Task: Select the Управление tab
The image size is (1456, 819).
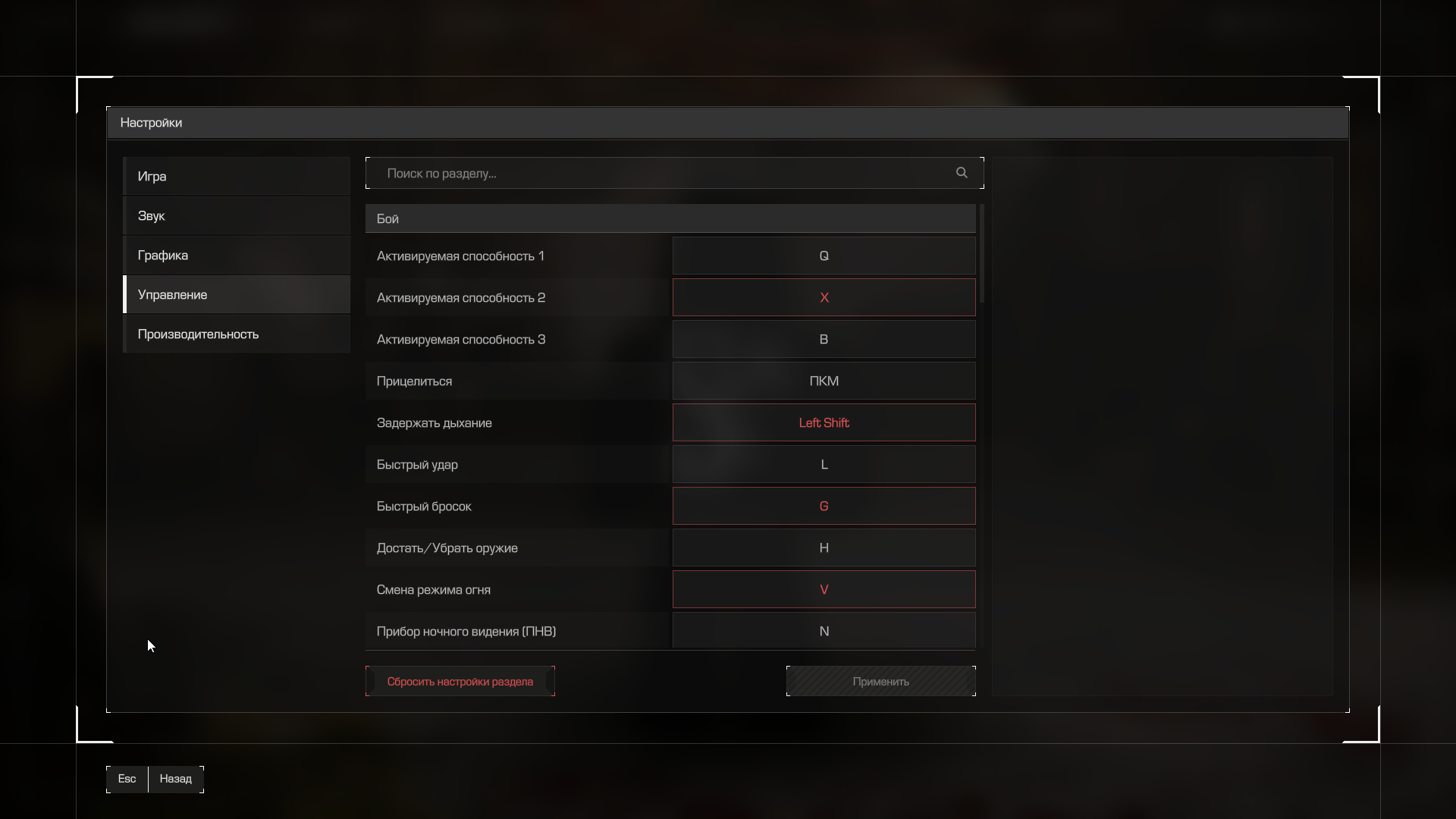Action: click(237, 294)
